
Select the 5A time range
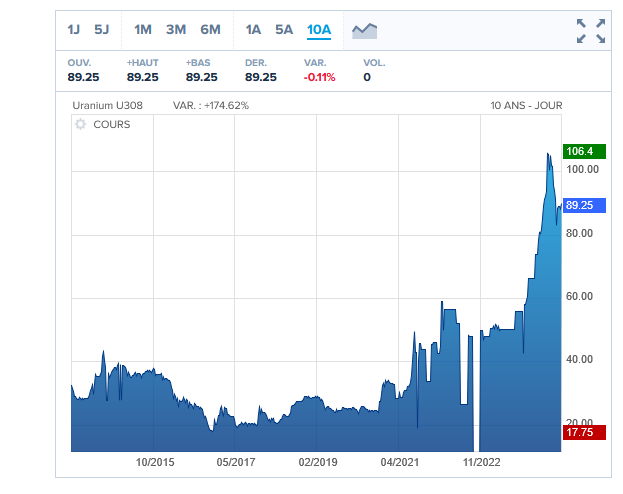click(x=284, y=30)
